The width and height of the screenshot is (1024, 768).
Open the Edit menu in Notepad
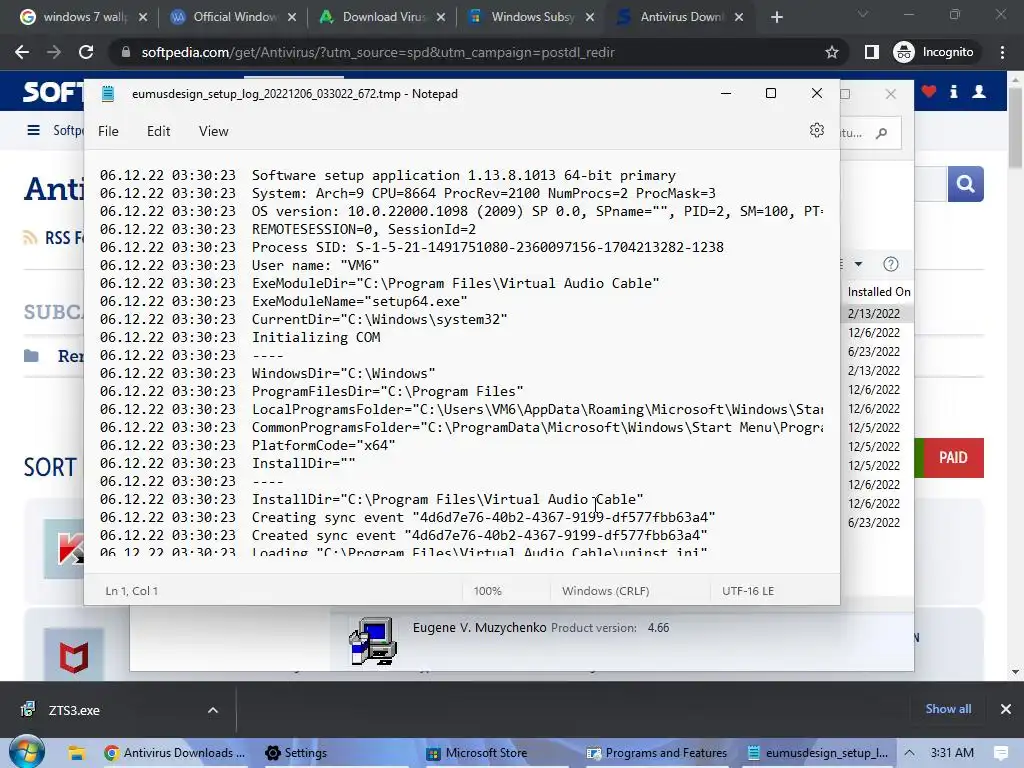158,131
